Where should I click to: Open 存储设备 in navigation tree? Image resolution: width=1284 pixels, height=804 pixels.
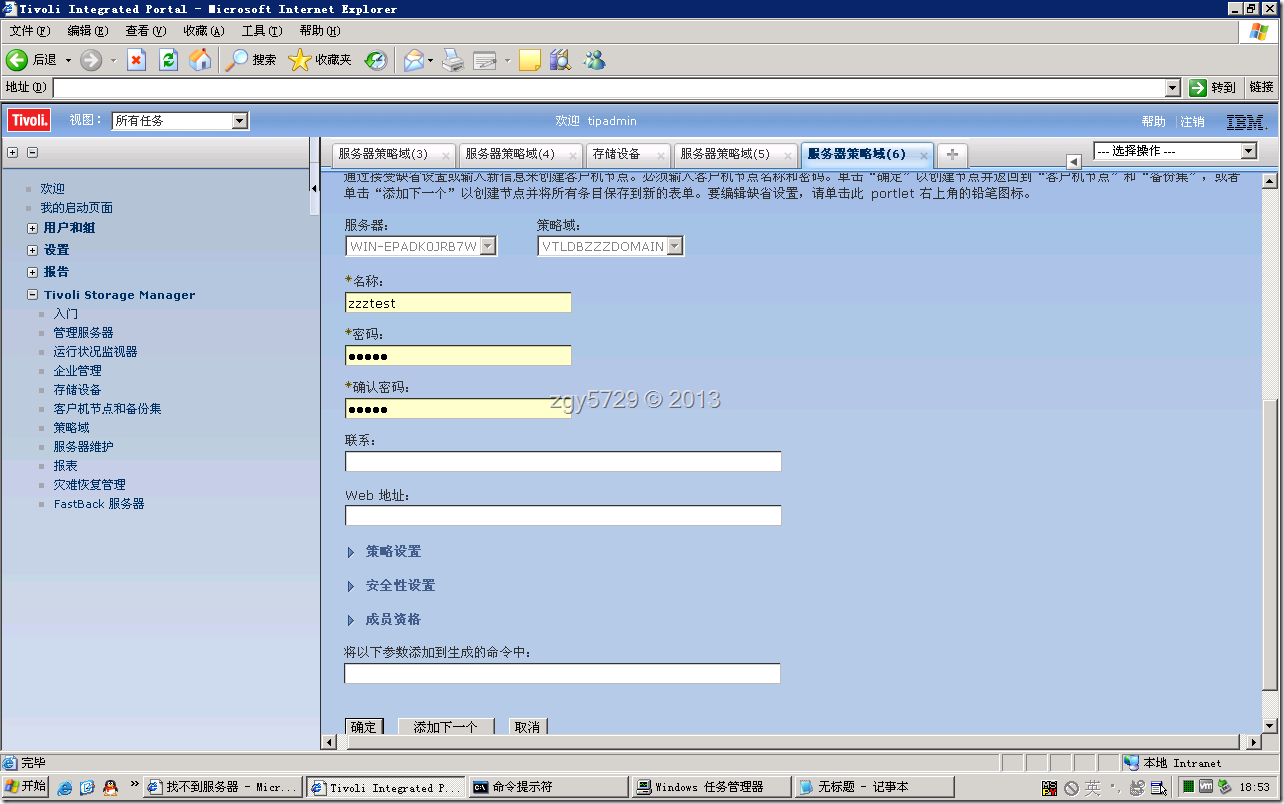pos(78,390)
